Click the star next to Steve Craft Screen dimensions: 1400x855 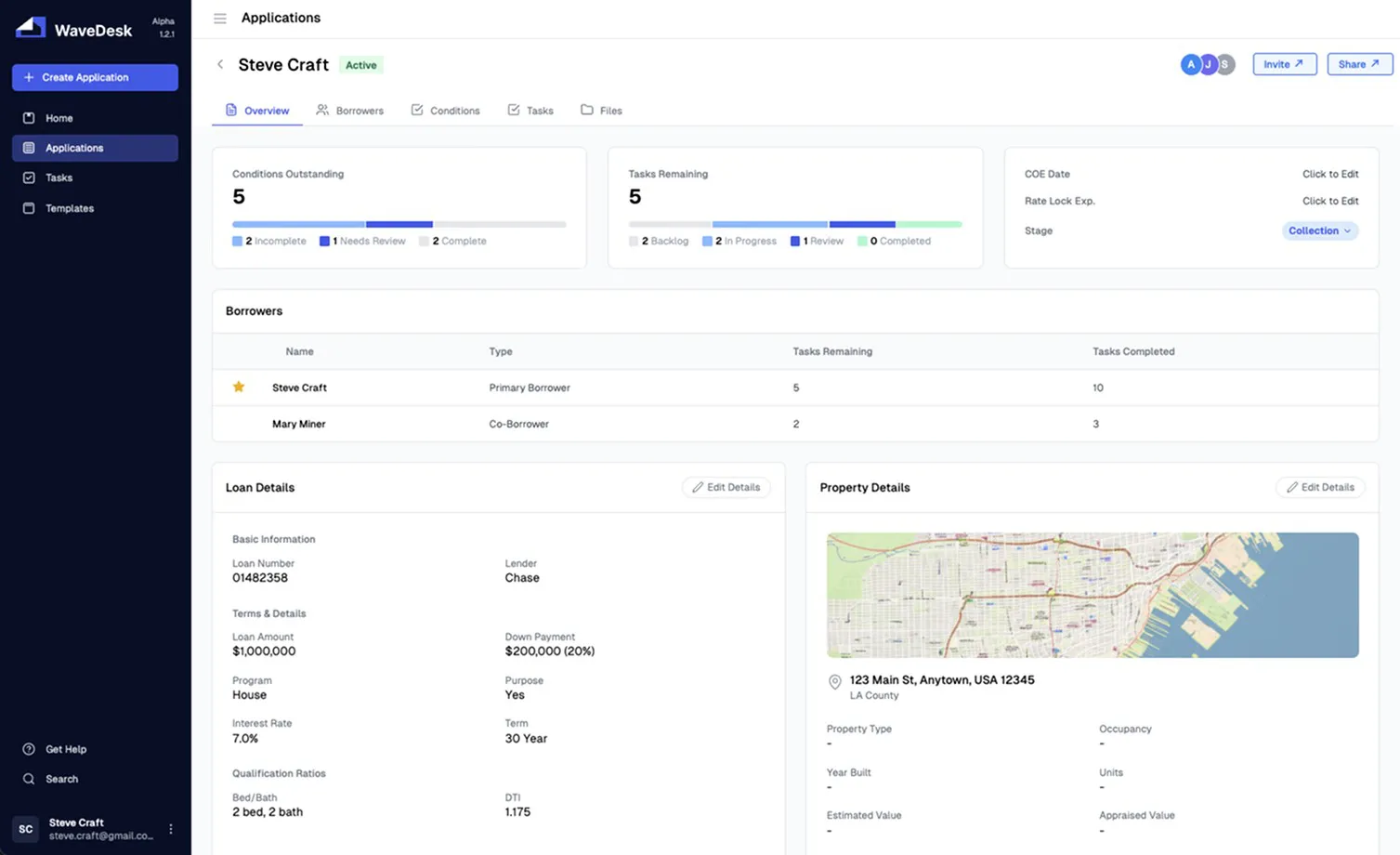point(239,387)
